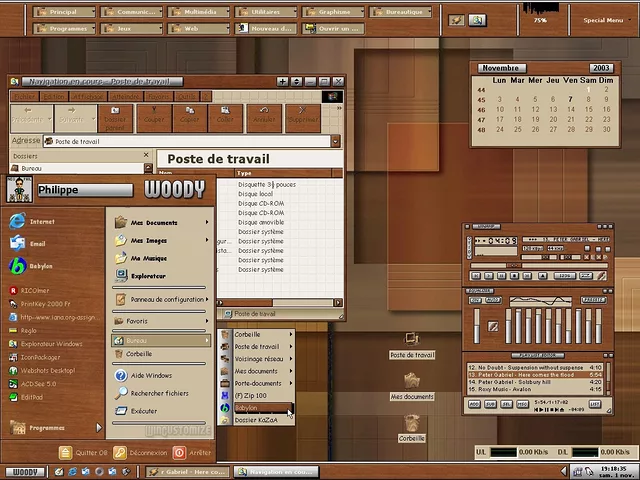640x480 pixels.
Task: Click the Couper toolbar button
Action: click(x=154, y=115)
